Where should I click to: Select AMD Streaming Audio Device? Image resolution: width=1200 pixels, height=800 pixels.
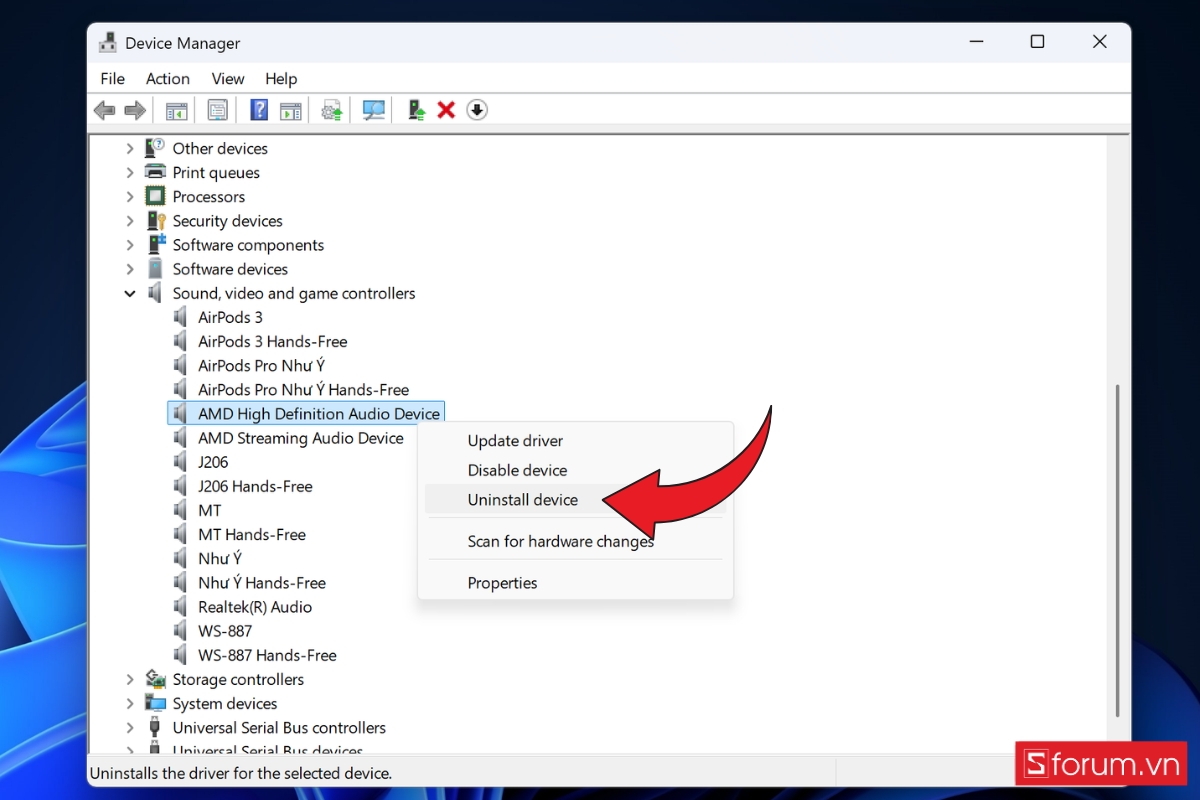click(x=300, y=438)
